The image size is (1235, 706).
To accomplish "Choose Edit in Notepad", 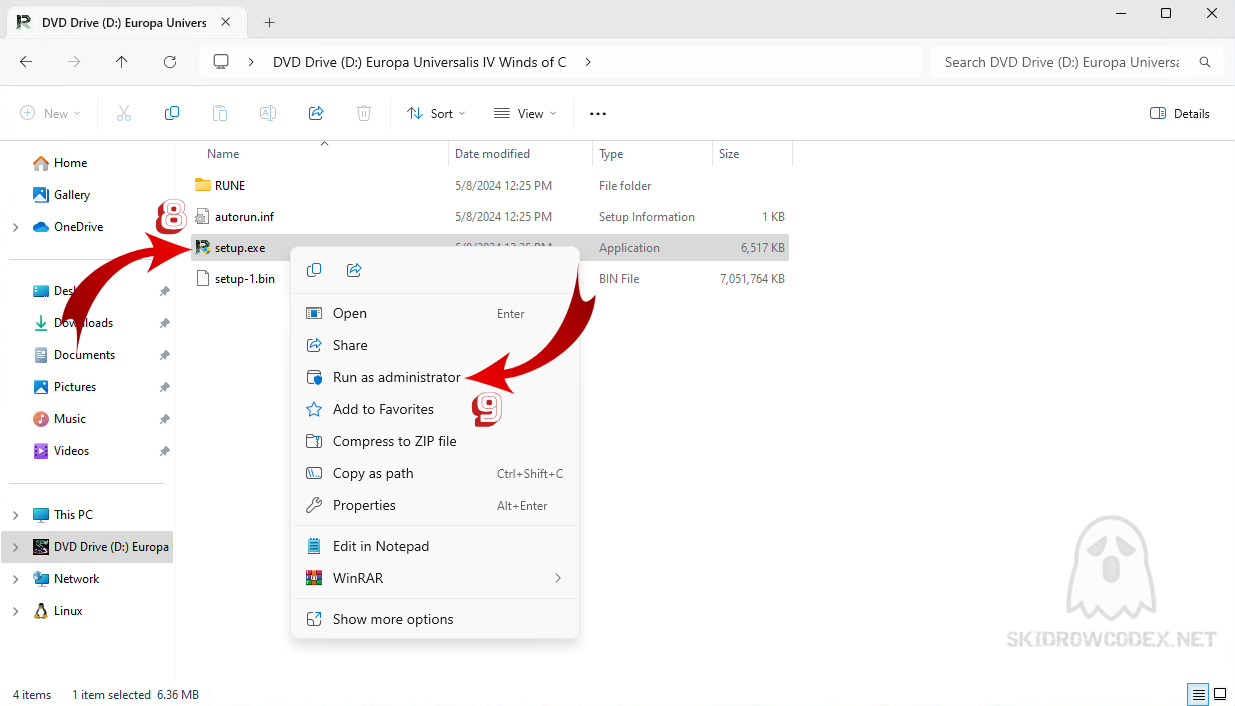I will [435, 546].
